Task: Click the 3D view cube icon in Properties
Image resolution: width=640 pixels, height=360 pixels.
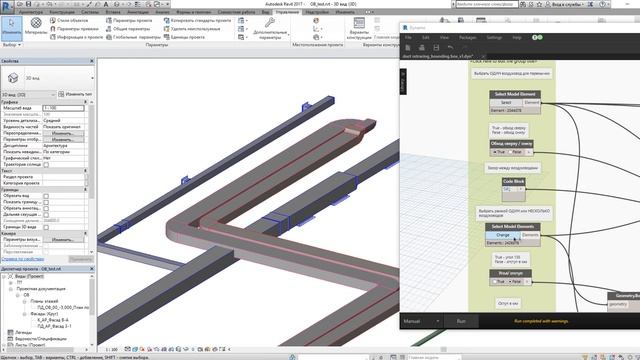Action: pyautogui.click(x=13, y=78)
